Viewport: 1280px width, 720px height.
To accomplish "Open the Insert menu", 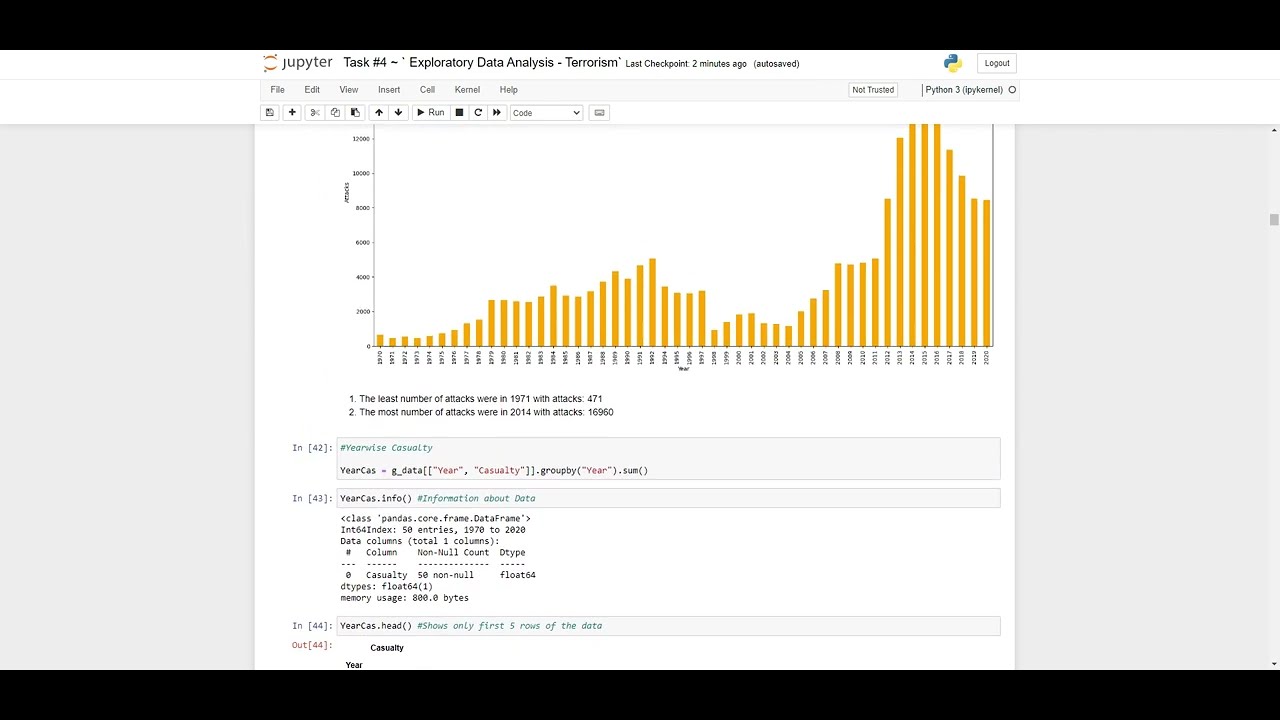I will coord(389,90).
